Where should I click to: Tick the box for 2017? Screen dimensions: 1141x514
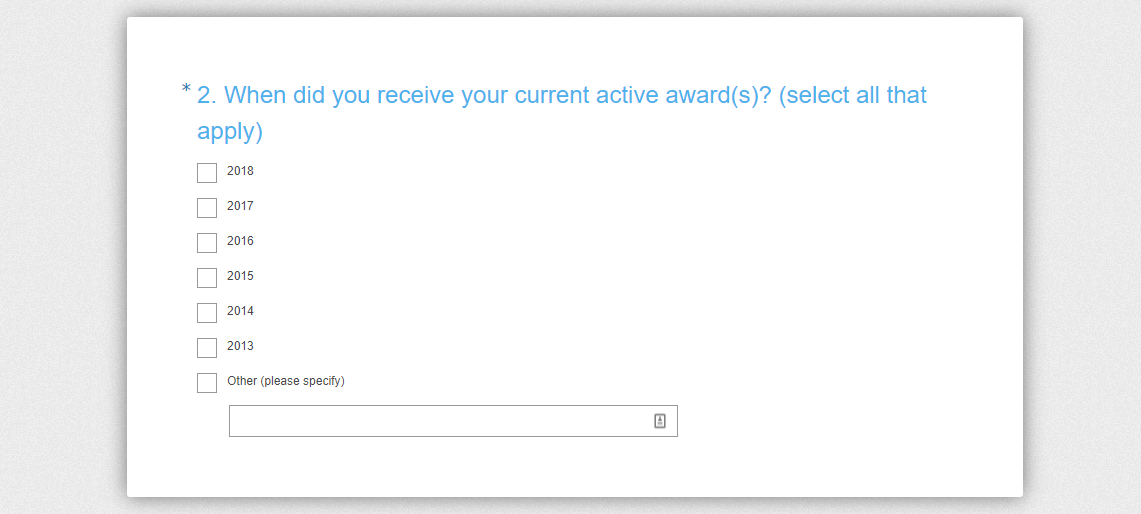(x=207, y=208)
